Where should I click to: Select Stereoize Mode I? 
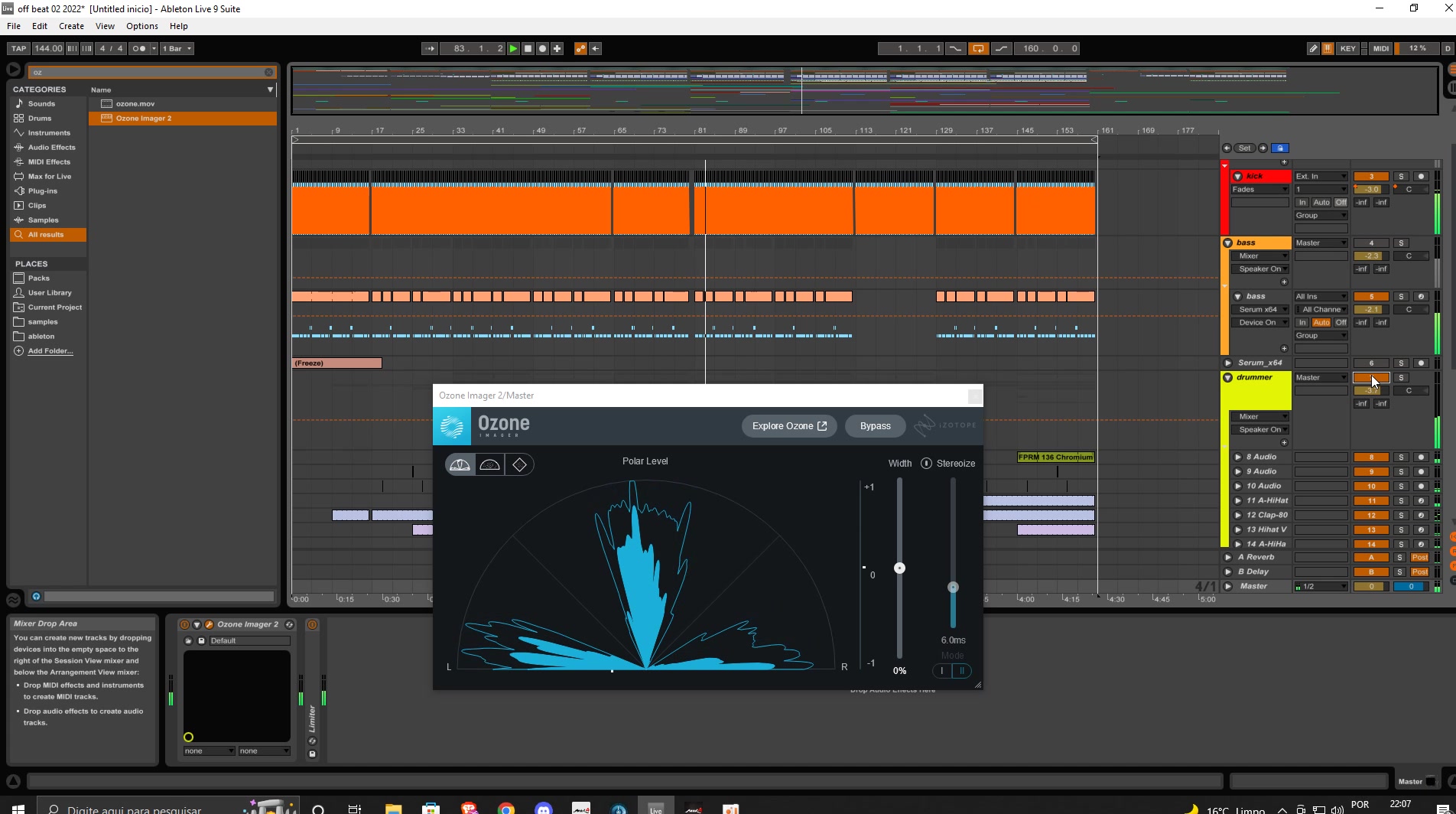[x=942, y=671]
